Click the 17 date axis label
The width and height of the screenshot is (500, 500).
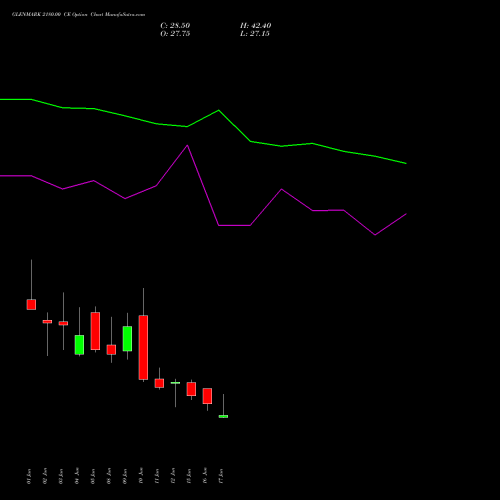221,476
